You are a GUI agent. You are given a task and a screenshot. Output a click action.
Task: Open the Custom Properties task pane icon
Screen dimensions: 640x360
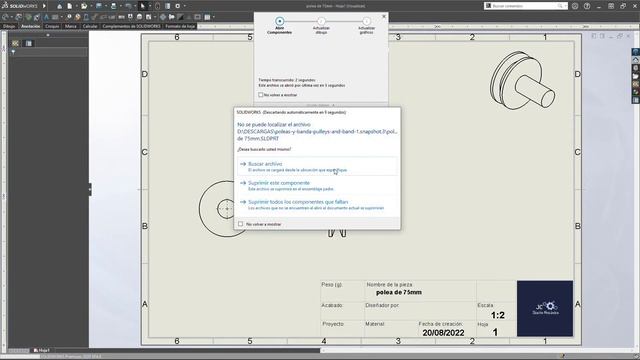[x=636, y=100]
